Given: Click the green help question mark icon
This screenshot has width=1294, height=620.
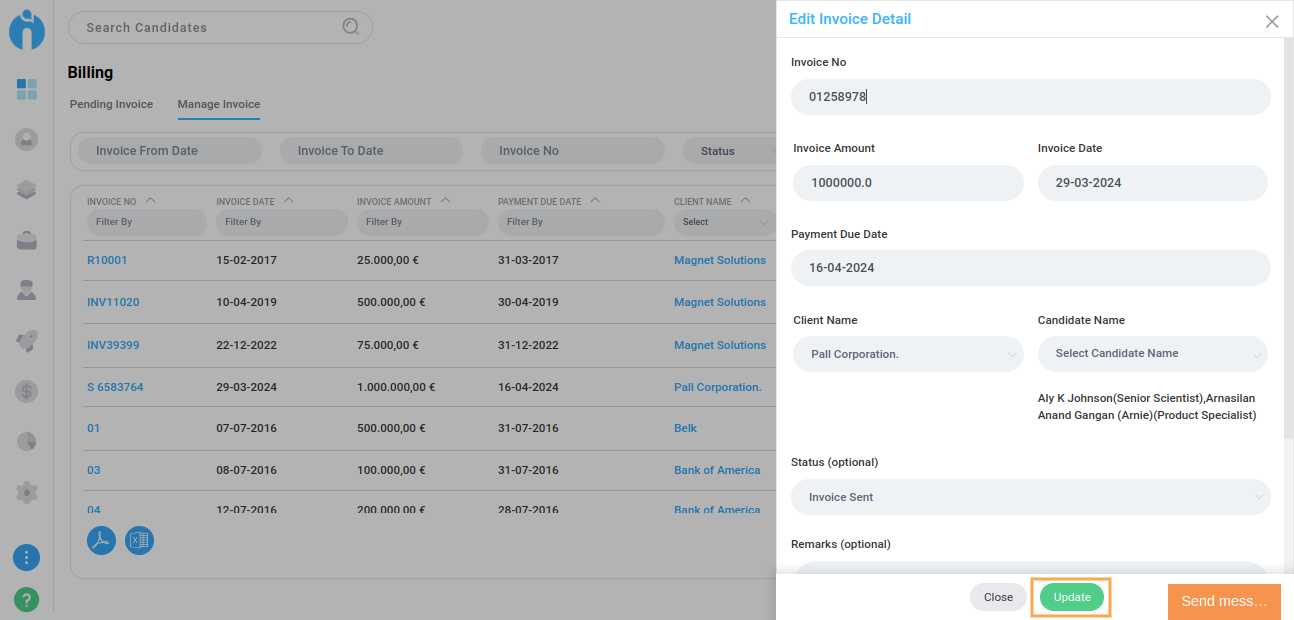Looking at the screenshot, I should pos(27,599).
